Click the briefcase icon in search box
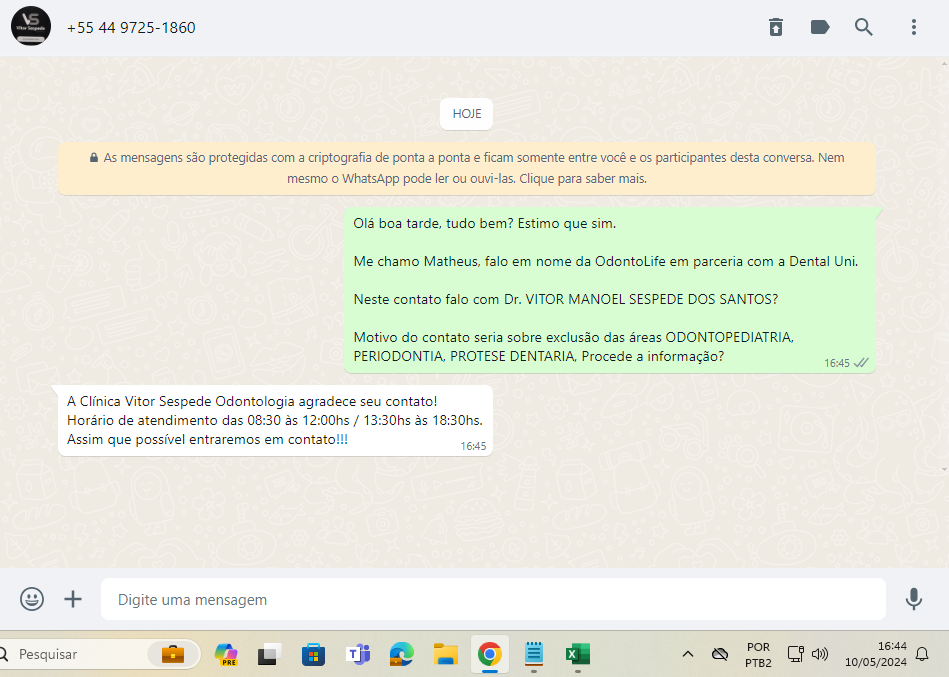This screenshot has width=949, height=677. (173, 654)
